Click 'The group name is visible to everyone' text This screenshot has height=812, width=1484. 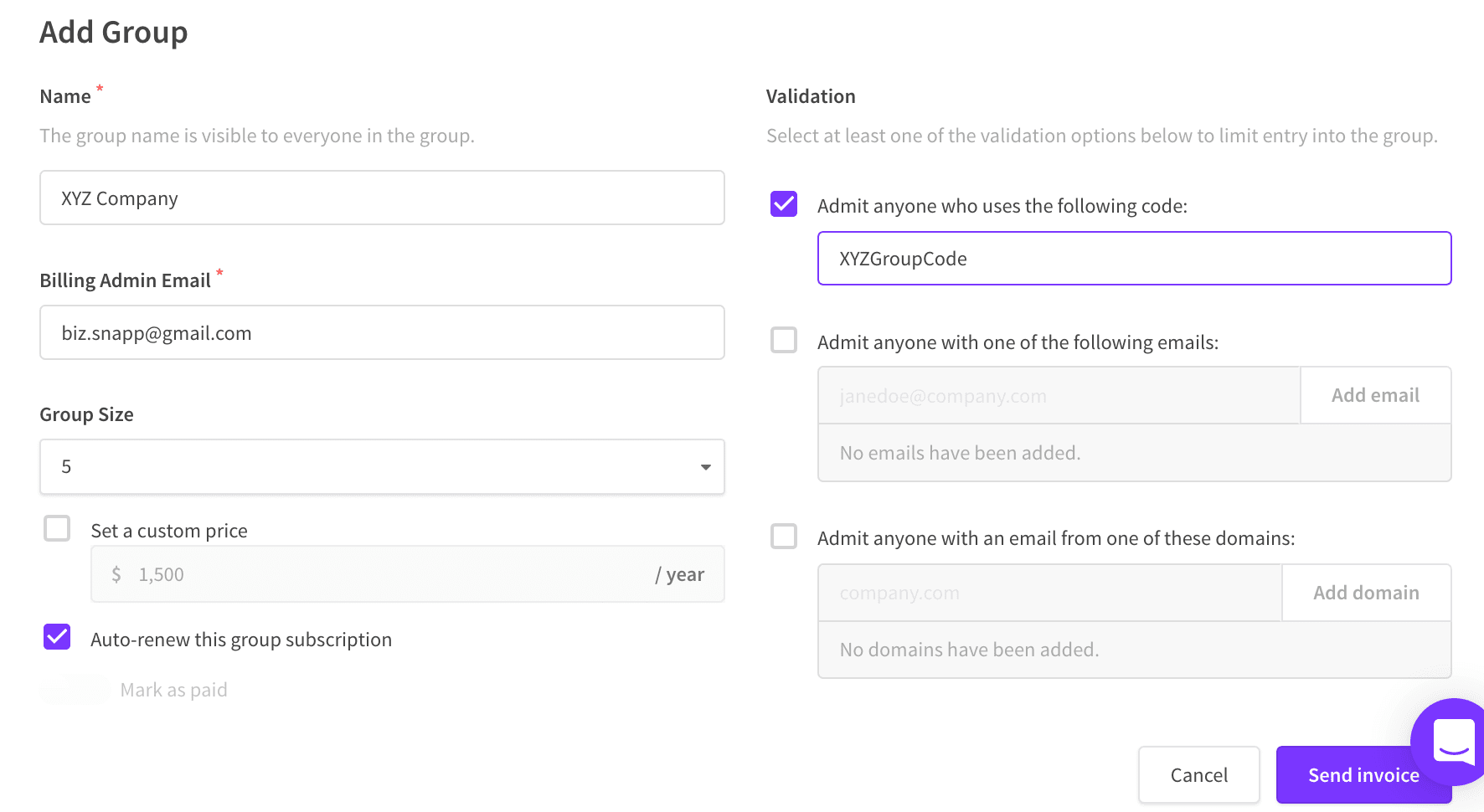257,136
